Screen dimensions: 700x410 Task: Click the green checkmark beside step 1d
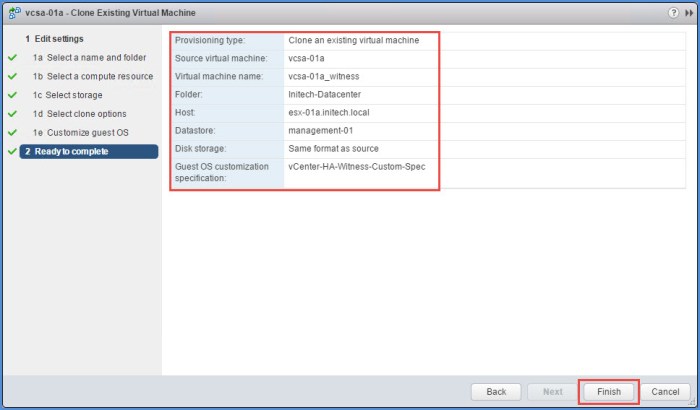[x=12, y=114]
